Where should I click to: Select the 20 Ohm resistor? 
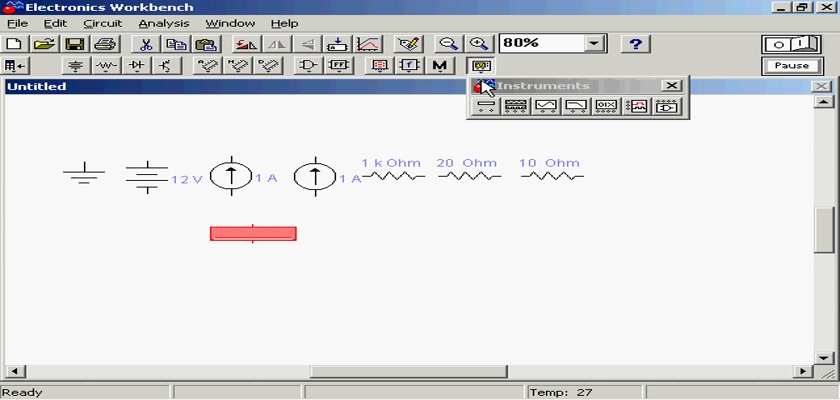(x=470, y=176)
